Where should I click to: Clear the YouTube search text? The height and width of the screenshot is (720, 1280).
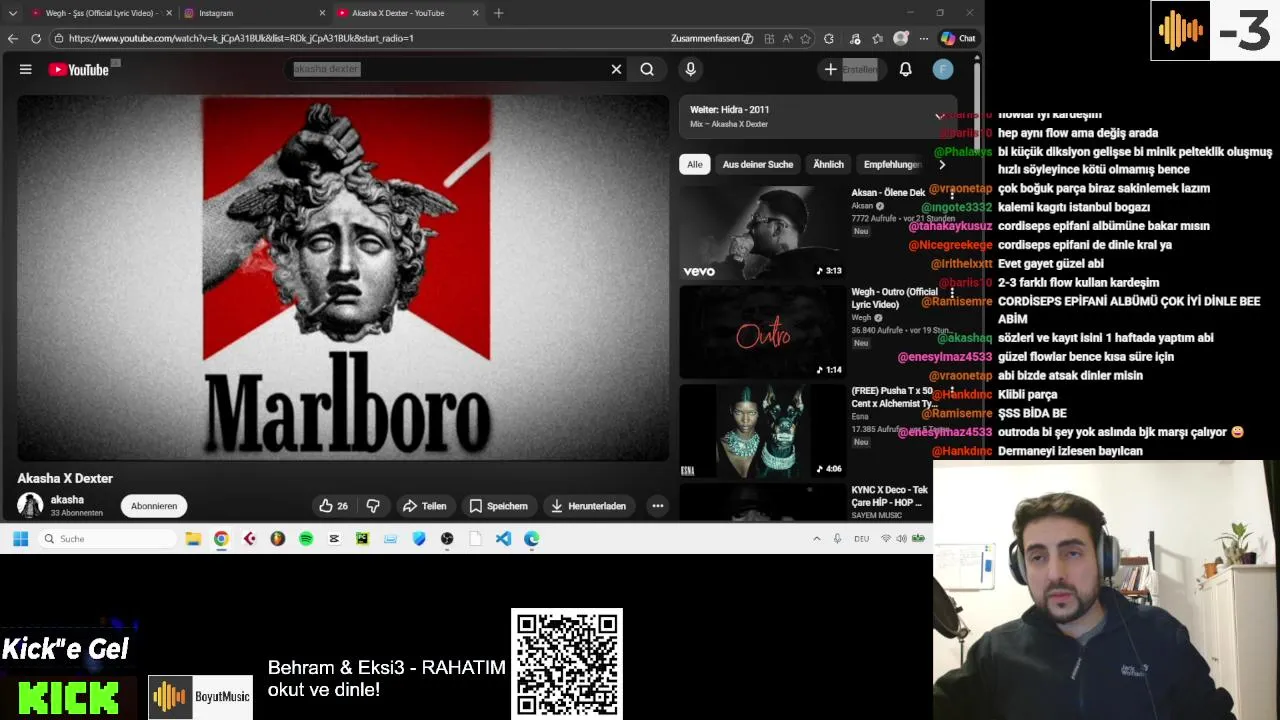(x=616, y=69)
